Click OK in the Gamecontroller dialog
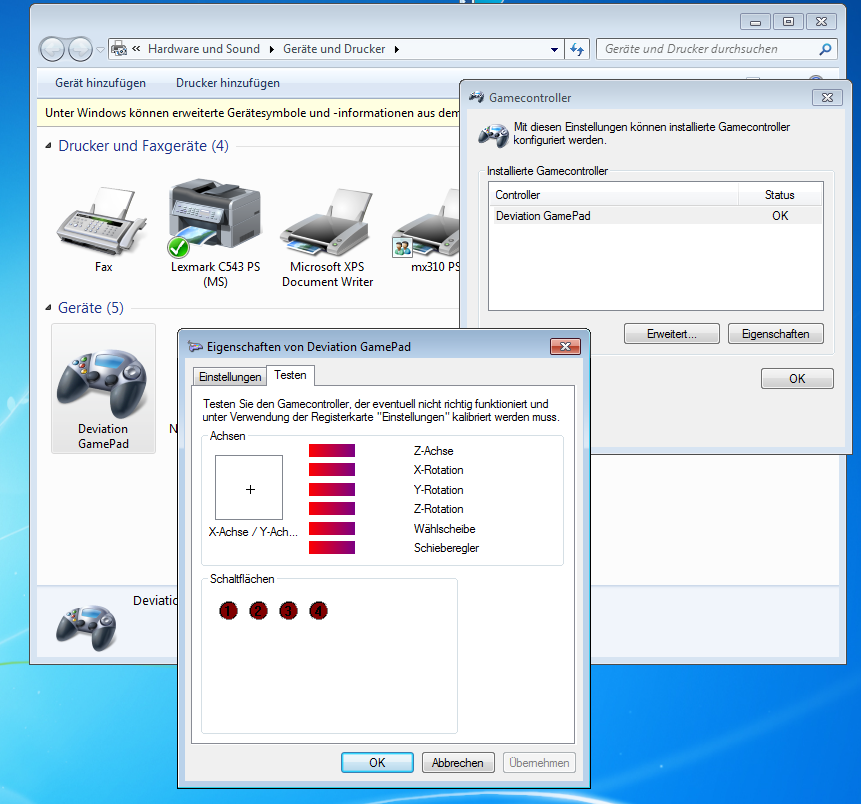The image size is (861, 804). click(797, 378)
